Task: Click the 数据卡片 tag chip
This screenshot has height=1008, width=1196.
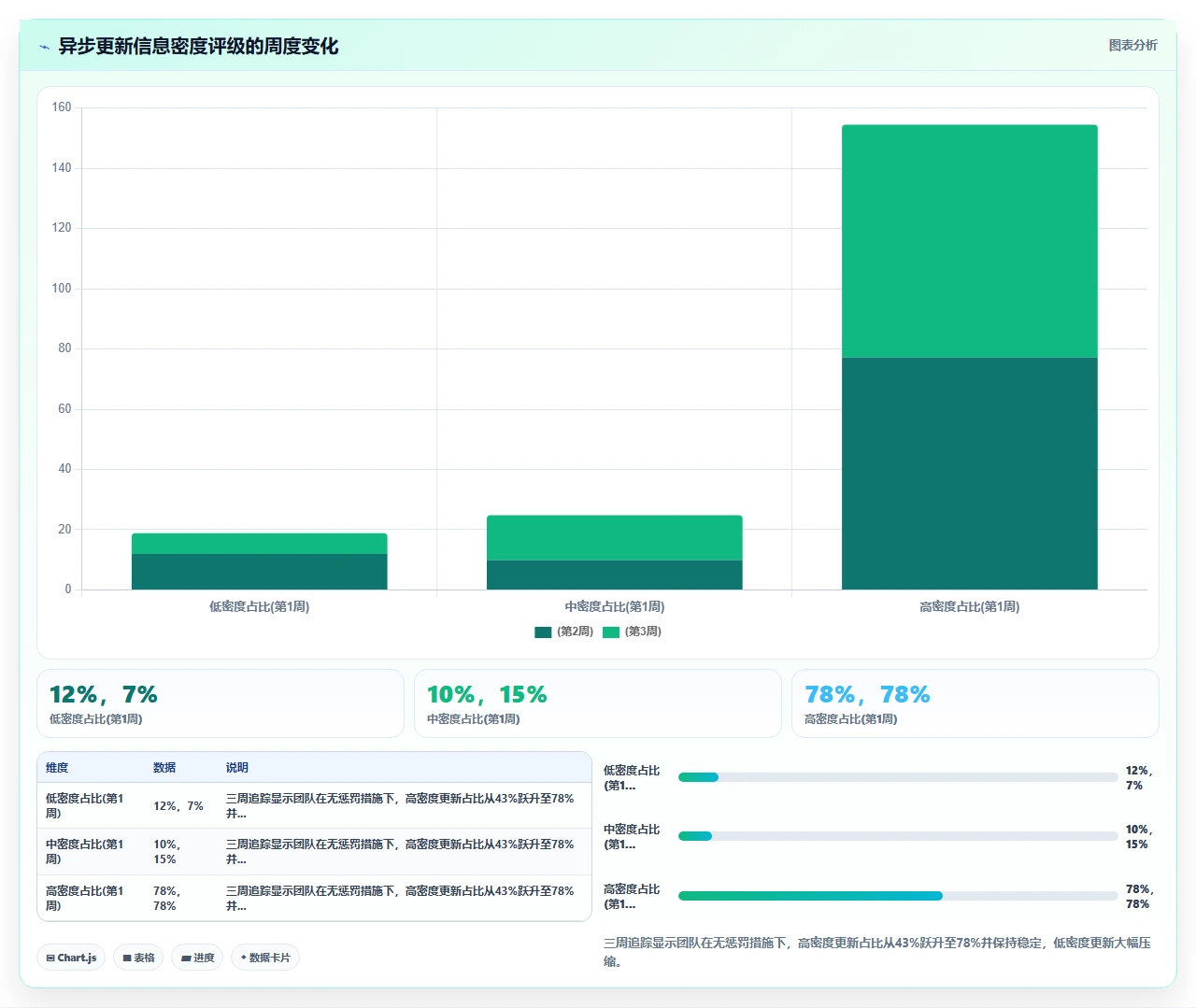Action: coord(265,958)
